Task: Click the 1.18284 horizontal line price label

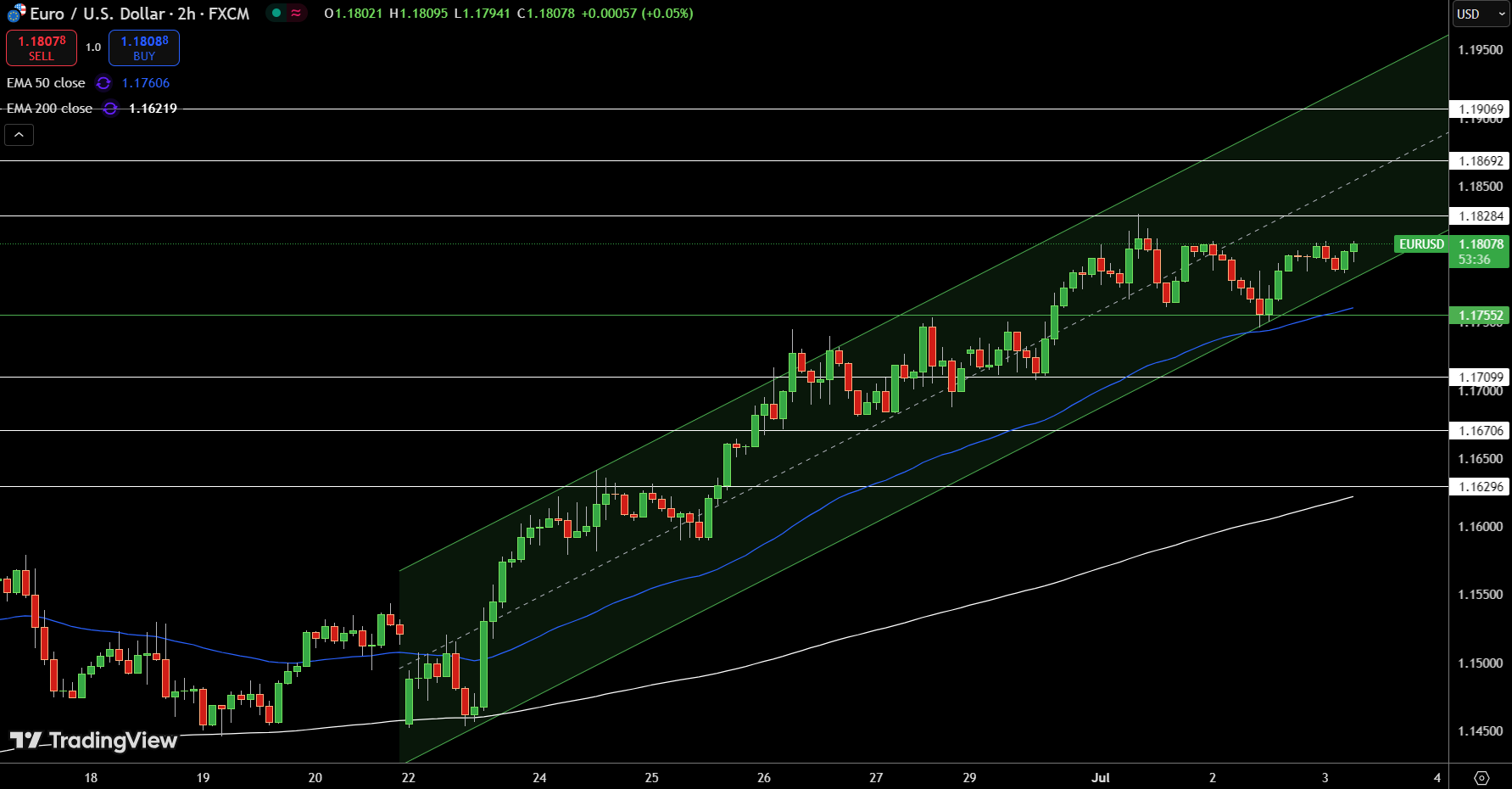Action: tap(1481, 215)
